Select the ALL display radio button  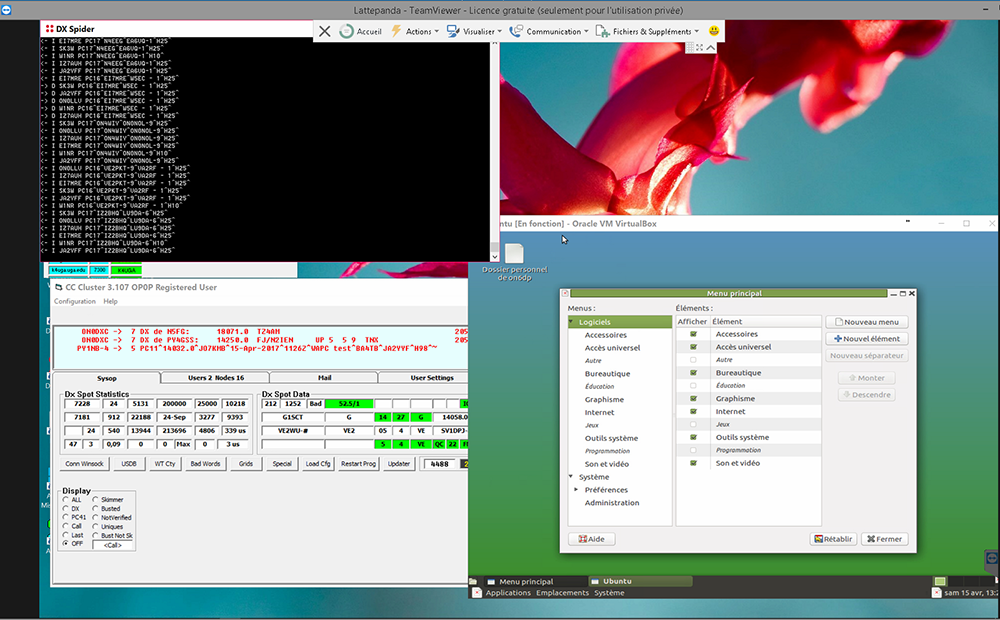coord(66,499)
